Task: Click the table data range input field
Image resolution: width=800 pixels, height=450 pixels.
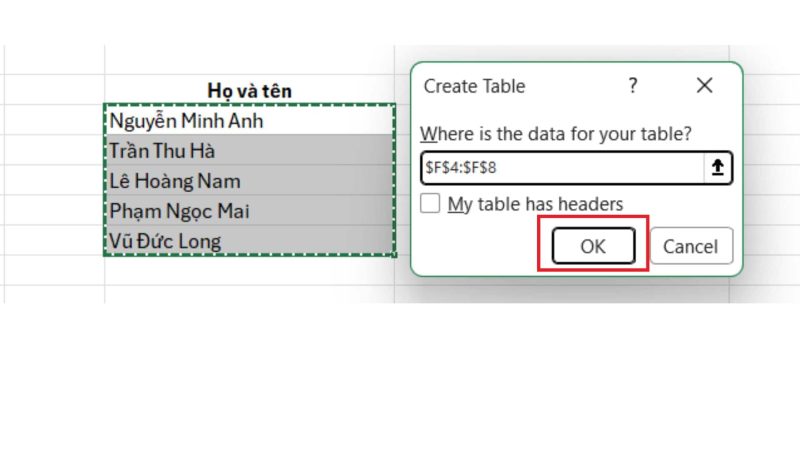Action: click(563, 167)
